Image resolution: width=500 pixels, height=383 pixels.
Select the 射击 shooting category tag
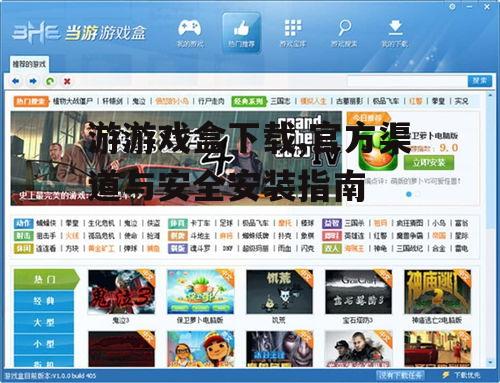pos(23,236)
